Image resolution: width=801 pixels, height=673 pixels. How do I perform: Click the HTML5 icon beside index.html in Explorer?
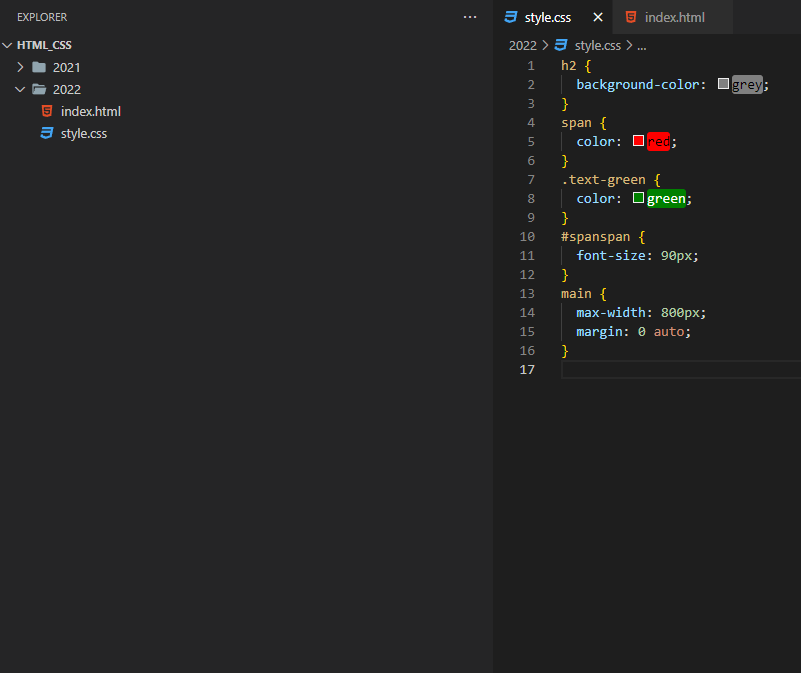[x=46, y=111]
